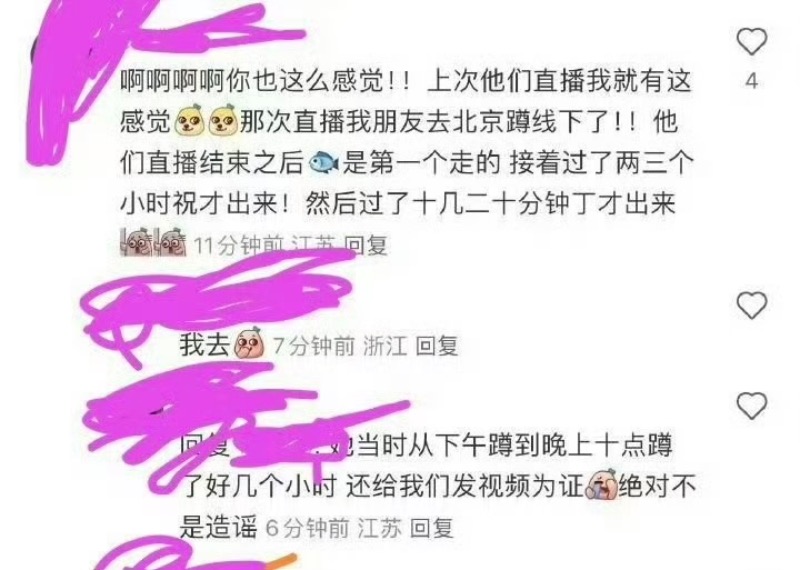Like the first comment with 4 likes
The height and width of the screenshot is (570, 800).
[x=752, y=41]
